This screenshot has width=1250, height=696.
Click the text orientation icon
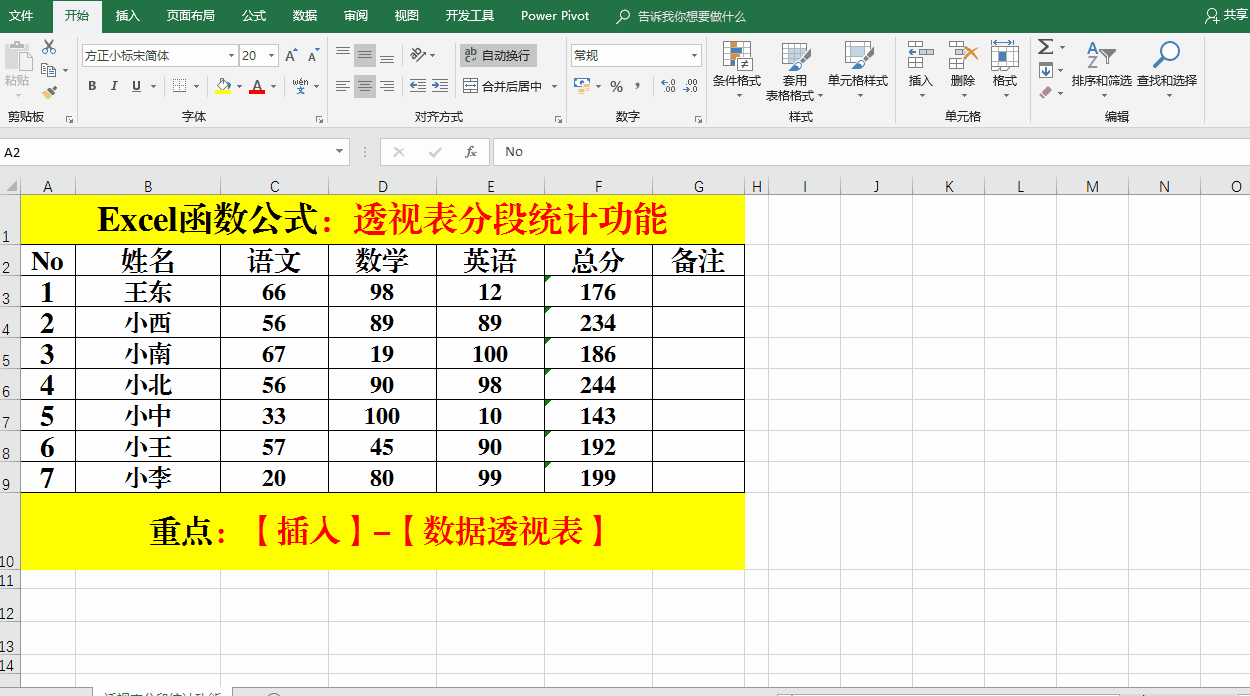[419, 55]
